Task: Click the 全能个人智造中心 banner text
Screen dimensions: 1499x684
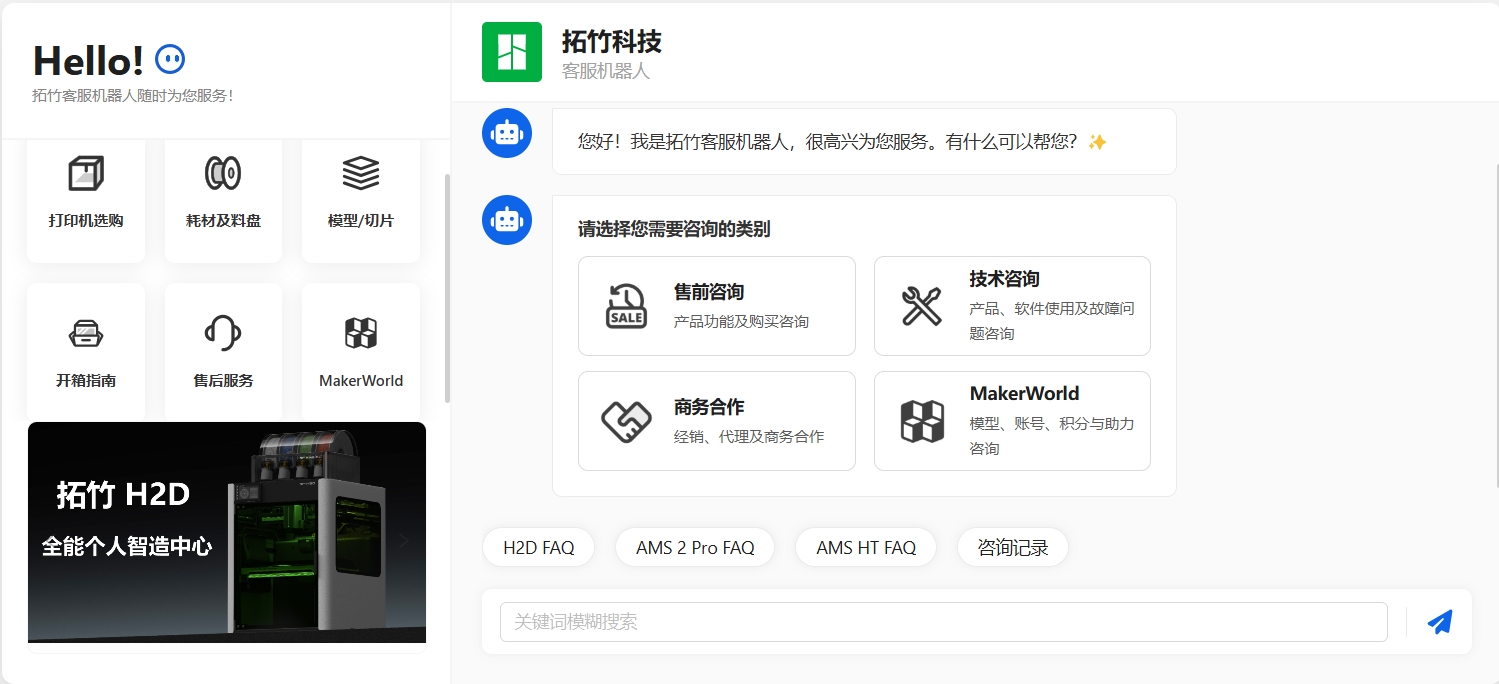Action: click(x=127, y=546)
